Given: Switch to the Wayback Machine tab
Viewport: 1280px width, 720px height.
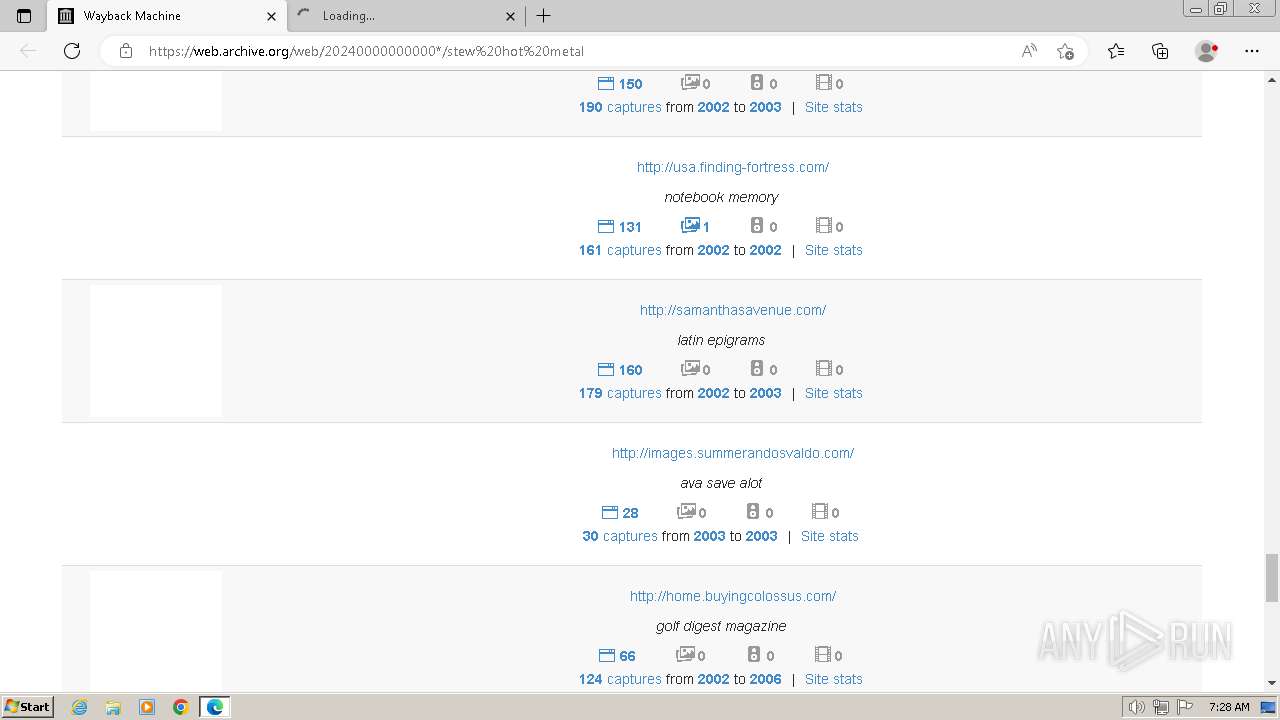Looking at the screenshot, I should click(x=167, y=16).
